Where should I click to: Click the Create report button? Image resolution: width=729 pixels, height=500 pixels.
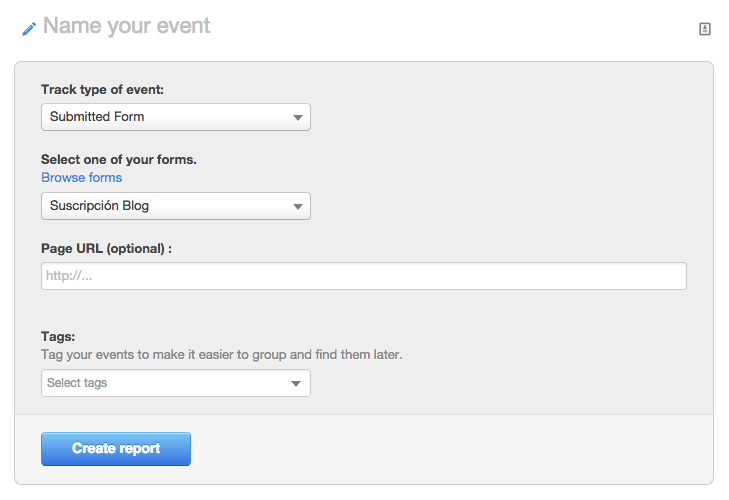point(116,449)
